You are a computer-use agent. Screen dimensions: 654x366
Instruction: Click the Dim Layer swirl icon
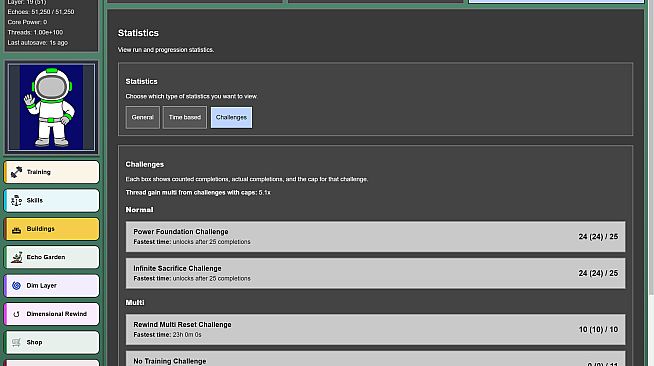coord(16,286)
